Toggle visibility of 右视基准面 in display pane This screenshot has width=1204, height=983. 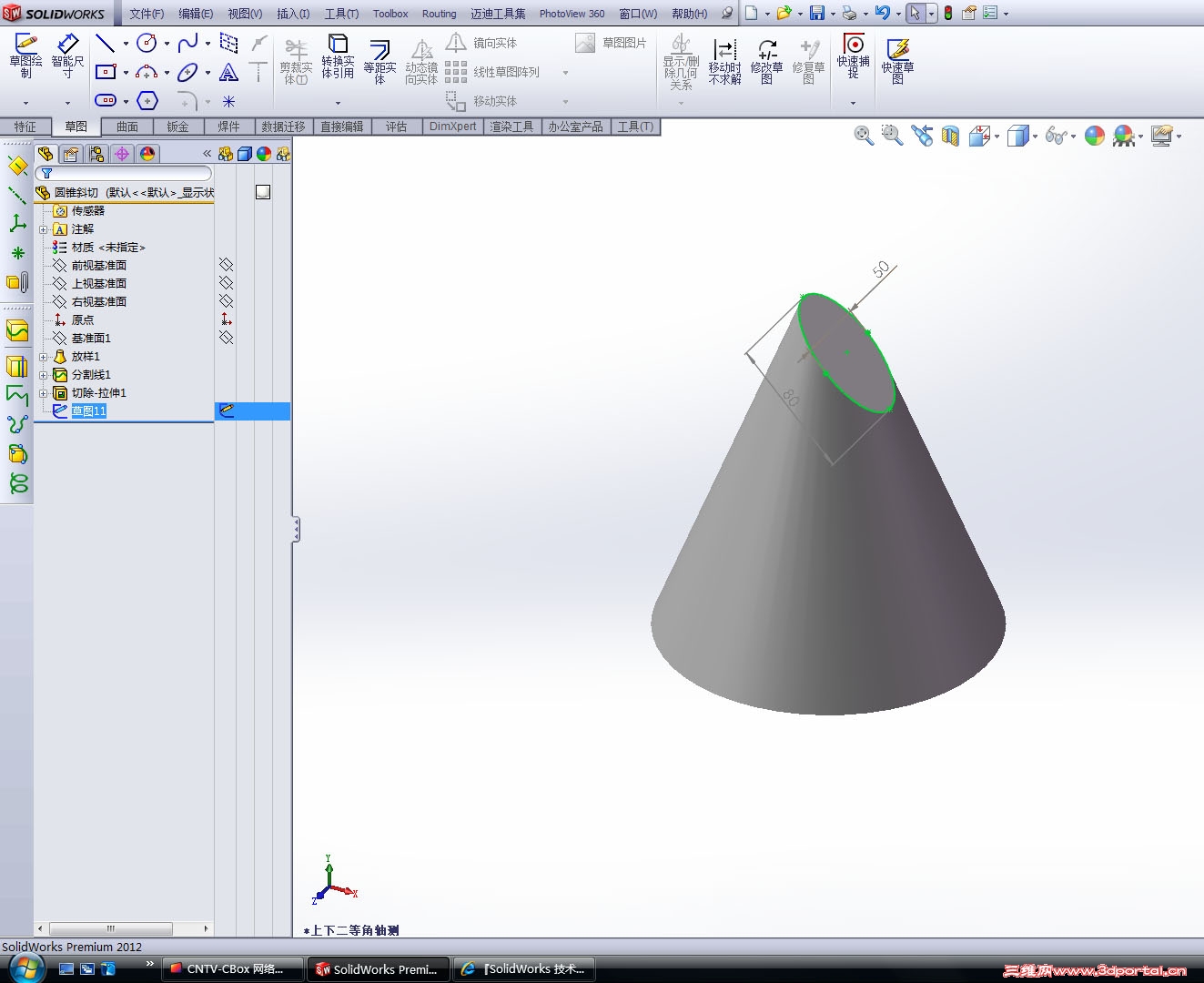(226, 301)
